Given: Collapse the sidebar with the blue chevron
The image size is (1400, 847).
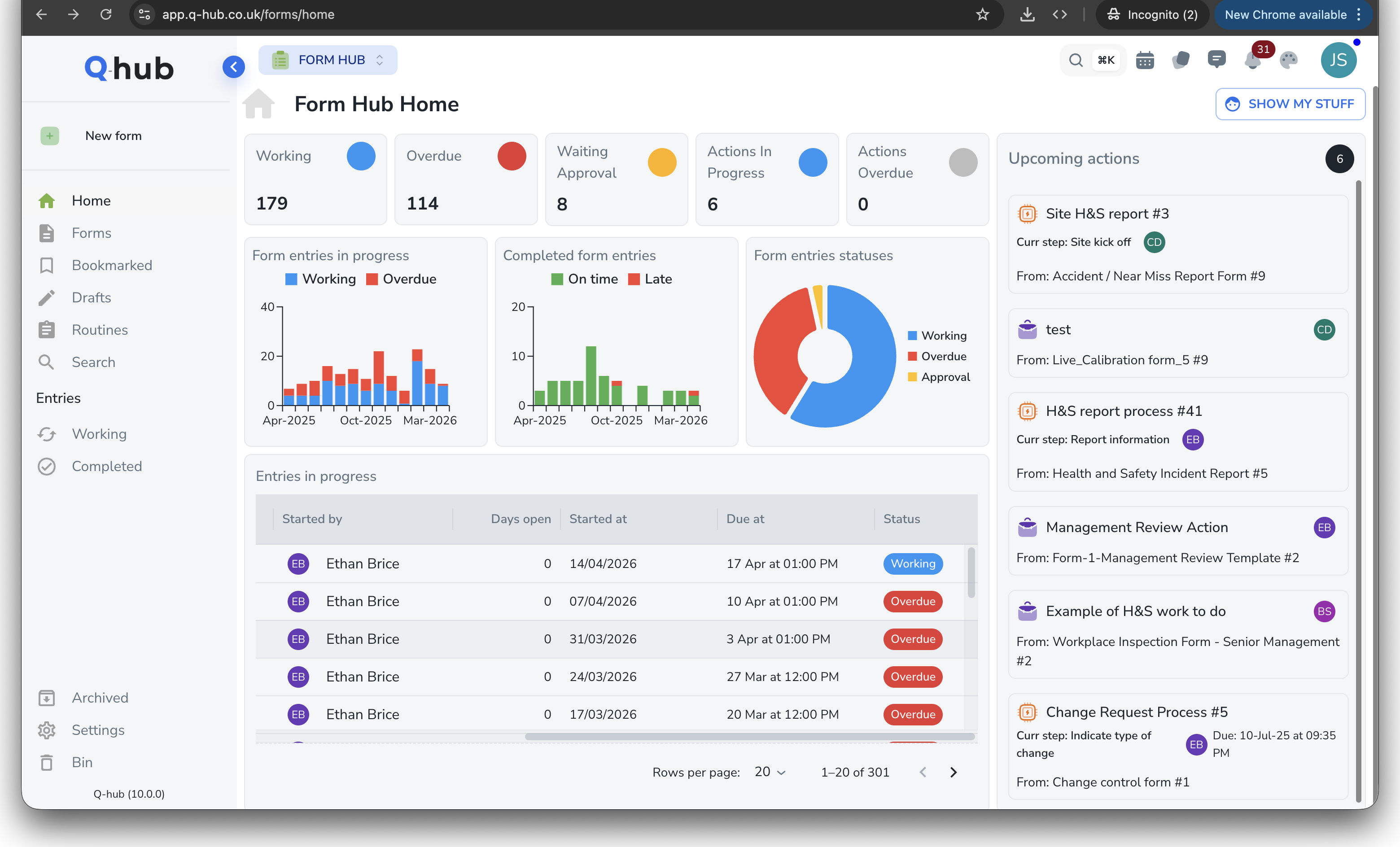Looking at the screenshot, I should point(233,66).
